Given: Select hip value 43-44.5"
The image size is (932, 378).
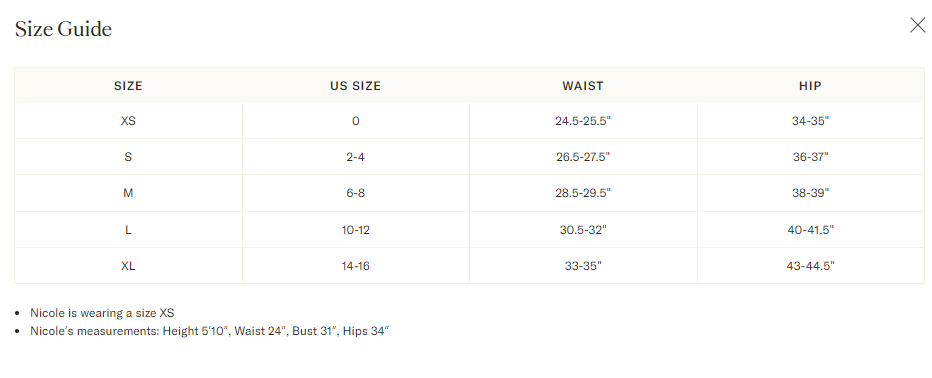Looking at the screenshot, I should pos(810,266).
